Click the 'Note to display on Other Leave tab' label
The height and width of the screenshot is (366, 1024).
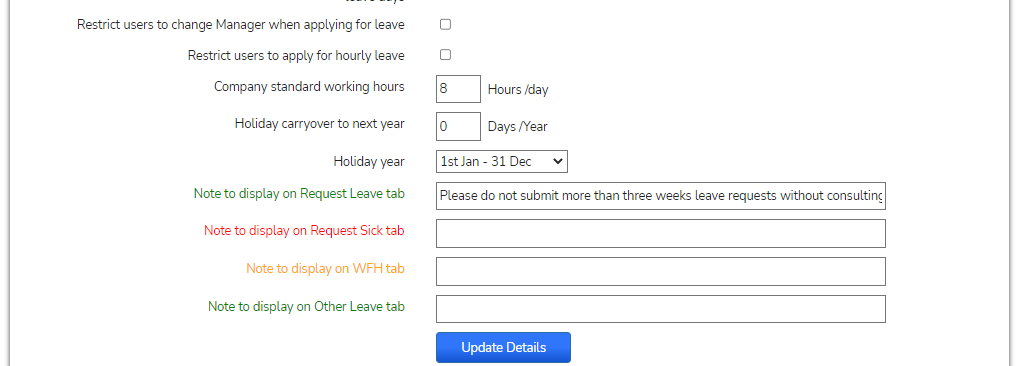pos(306,306)
